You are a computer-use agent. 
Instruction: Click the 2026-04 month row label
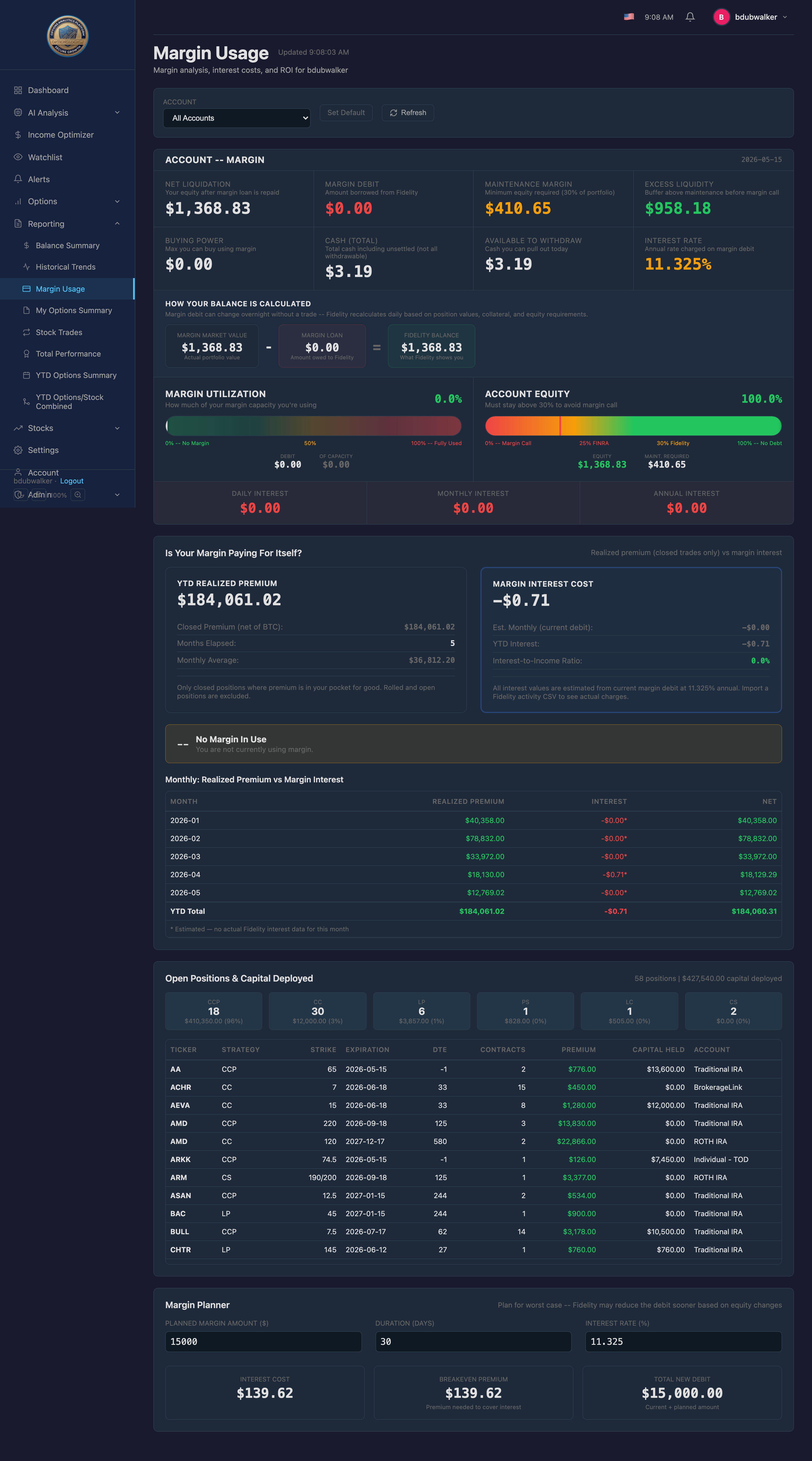186,875
